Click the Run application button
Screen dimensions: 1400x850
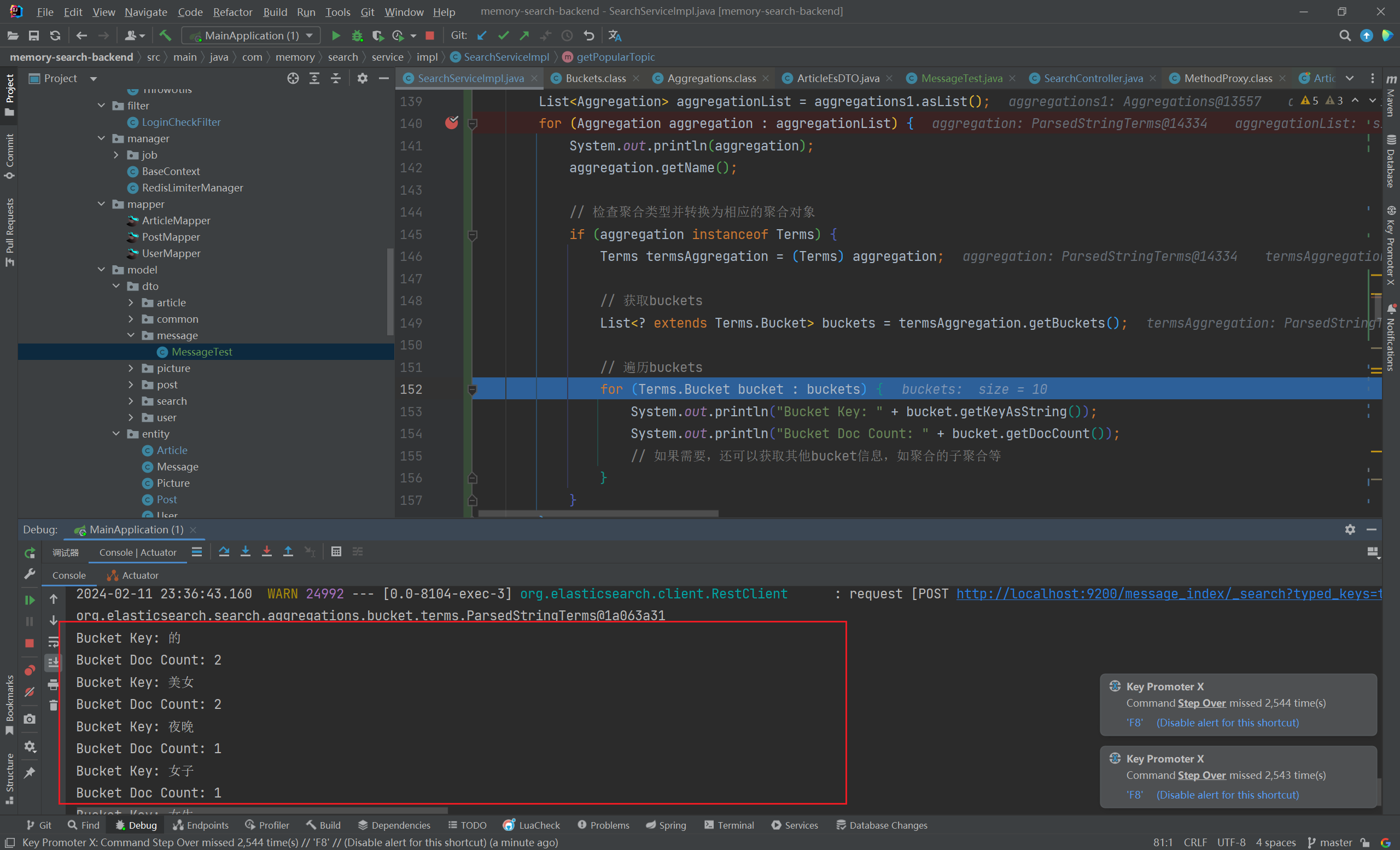(336, 36)
